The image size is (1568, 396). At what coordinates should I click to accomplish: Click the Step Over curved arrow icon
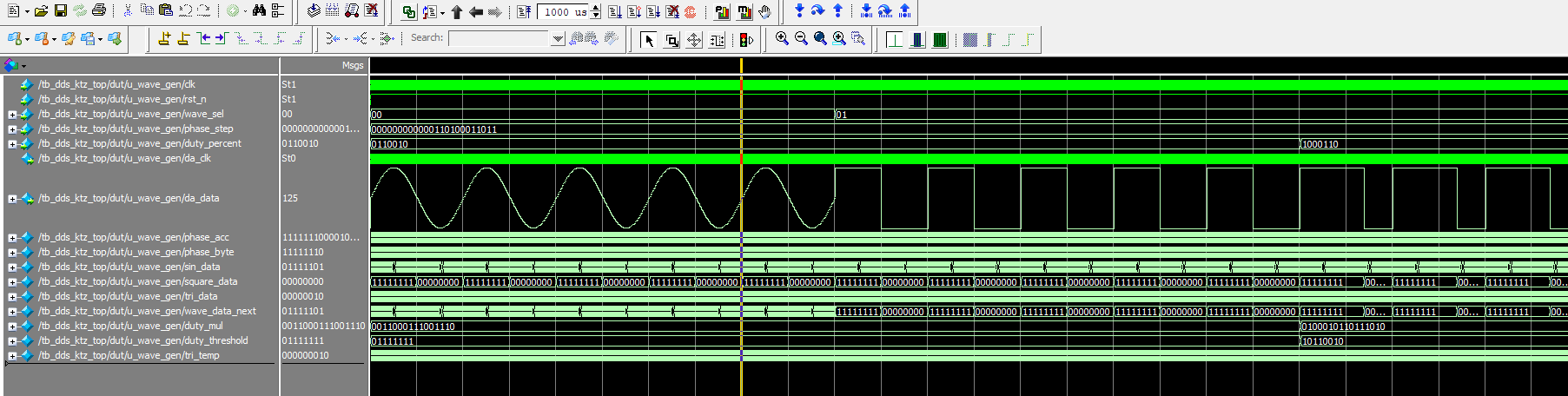pos(818,11)
